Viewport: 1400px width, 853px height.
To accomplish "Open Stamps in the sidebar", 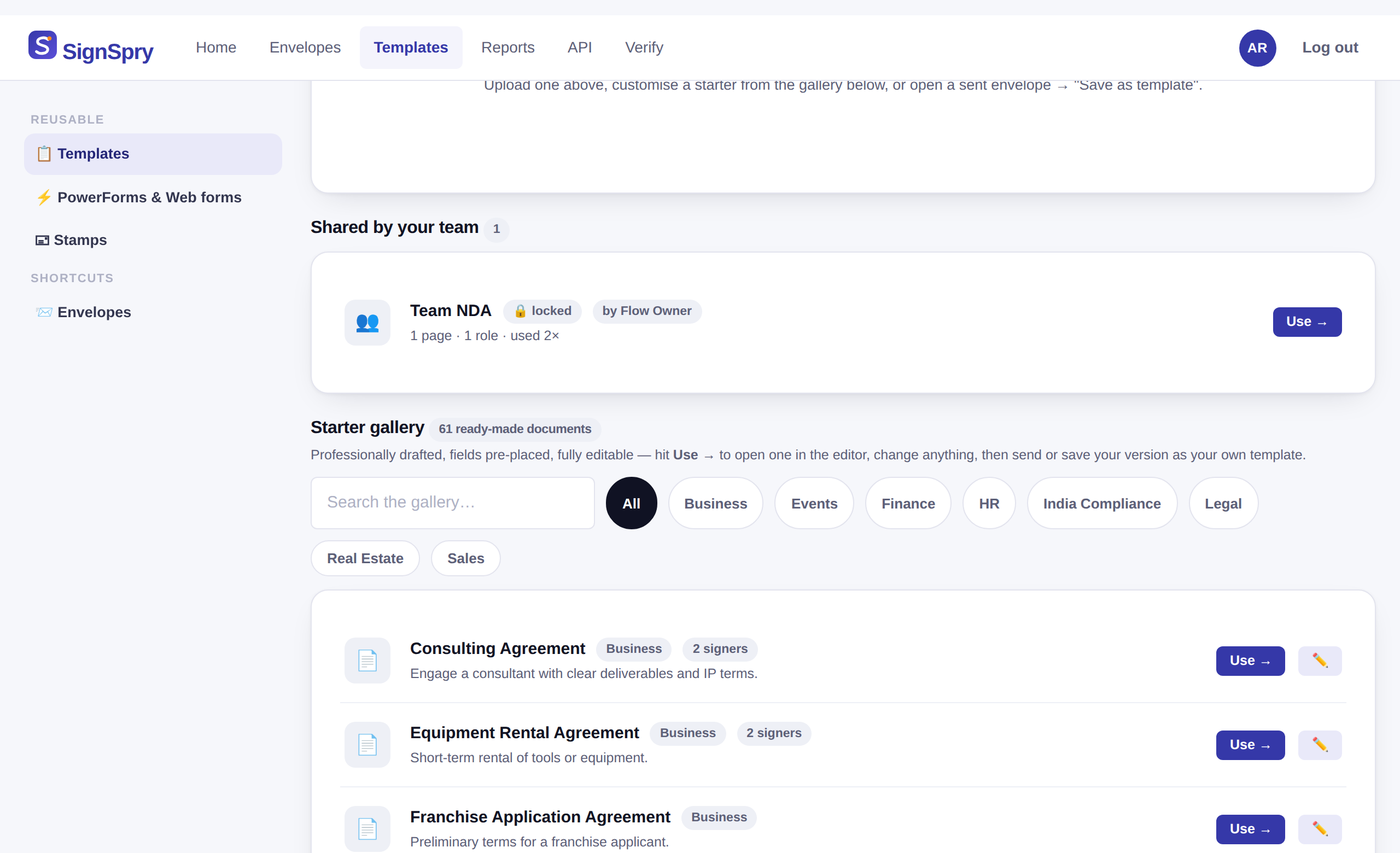I will pos(153,240).
